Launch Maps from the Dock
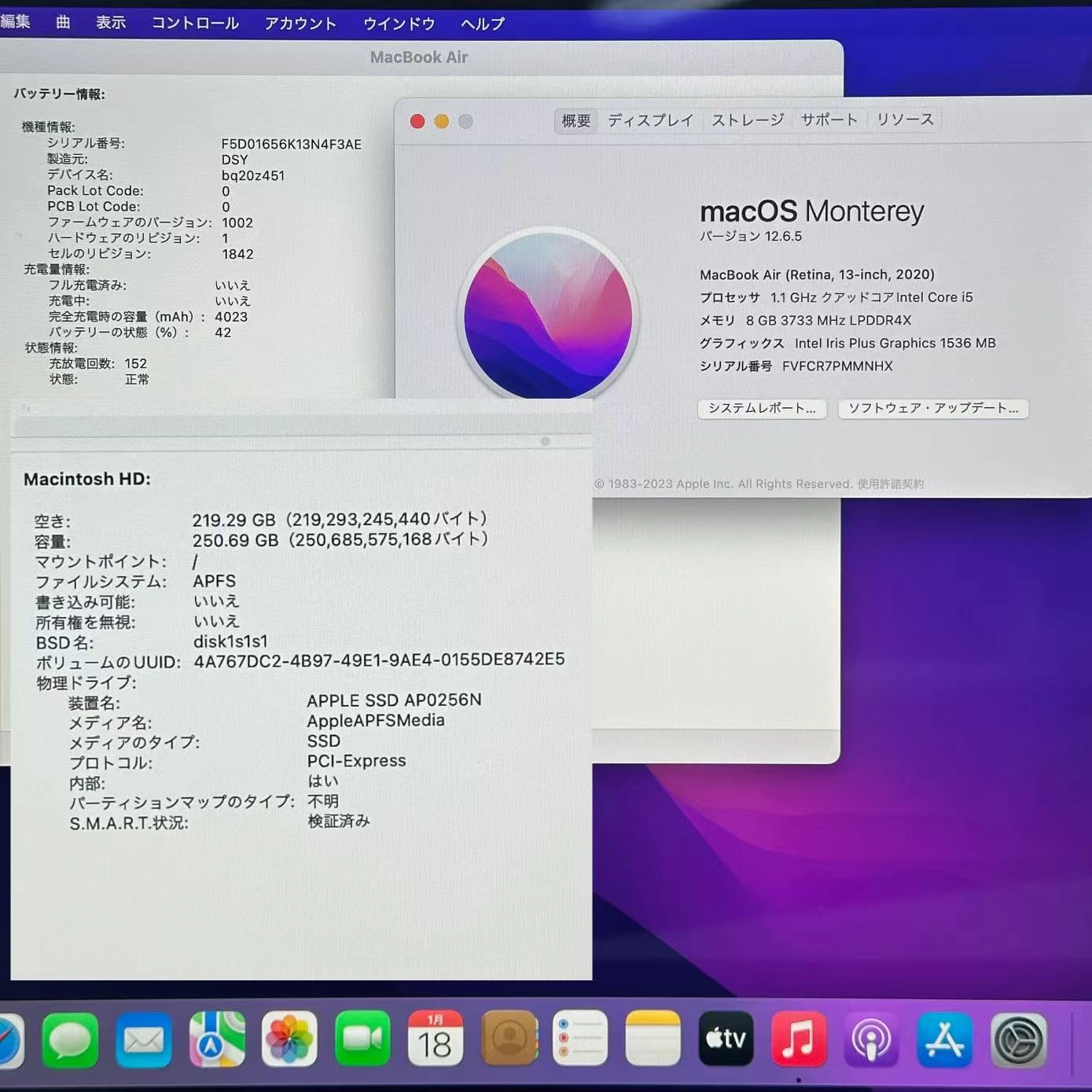This screenshot has width=1092, height=1092. tap(216, 1039)
